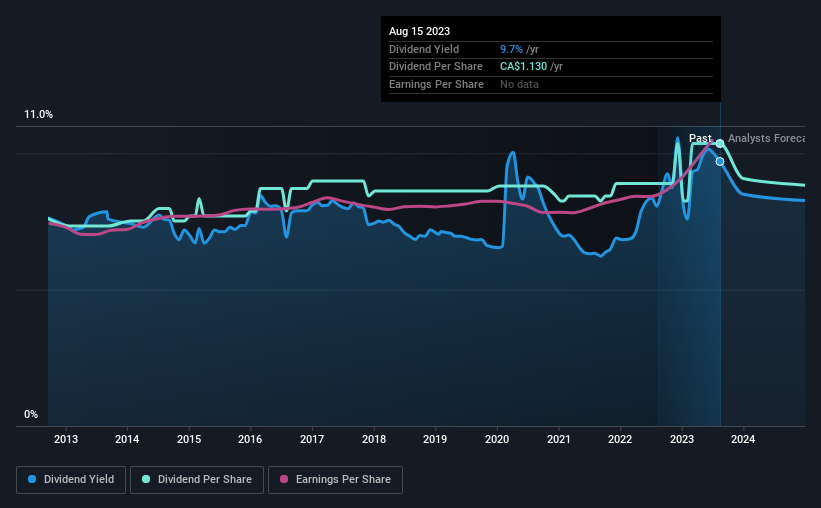The width and height of the screenshot is (821, 508).
Task: Click the 2016 x-axis label
Action: tap(250, 439)
